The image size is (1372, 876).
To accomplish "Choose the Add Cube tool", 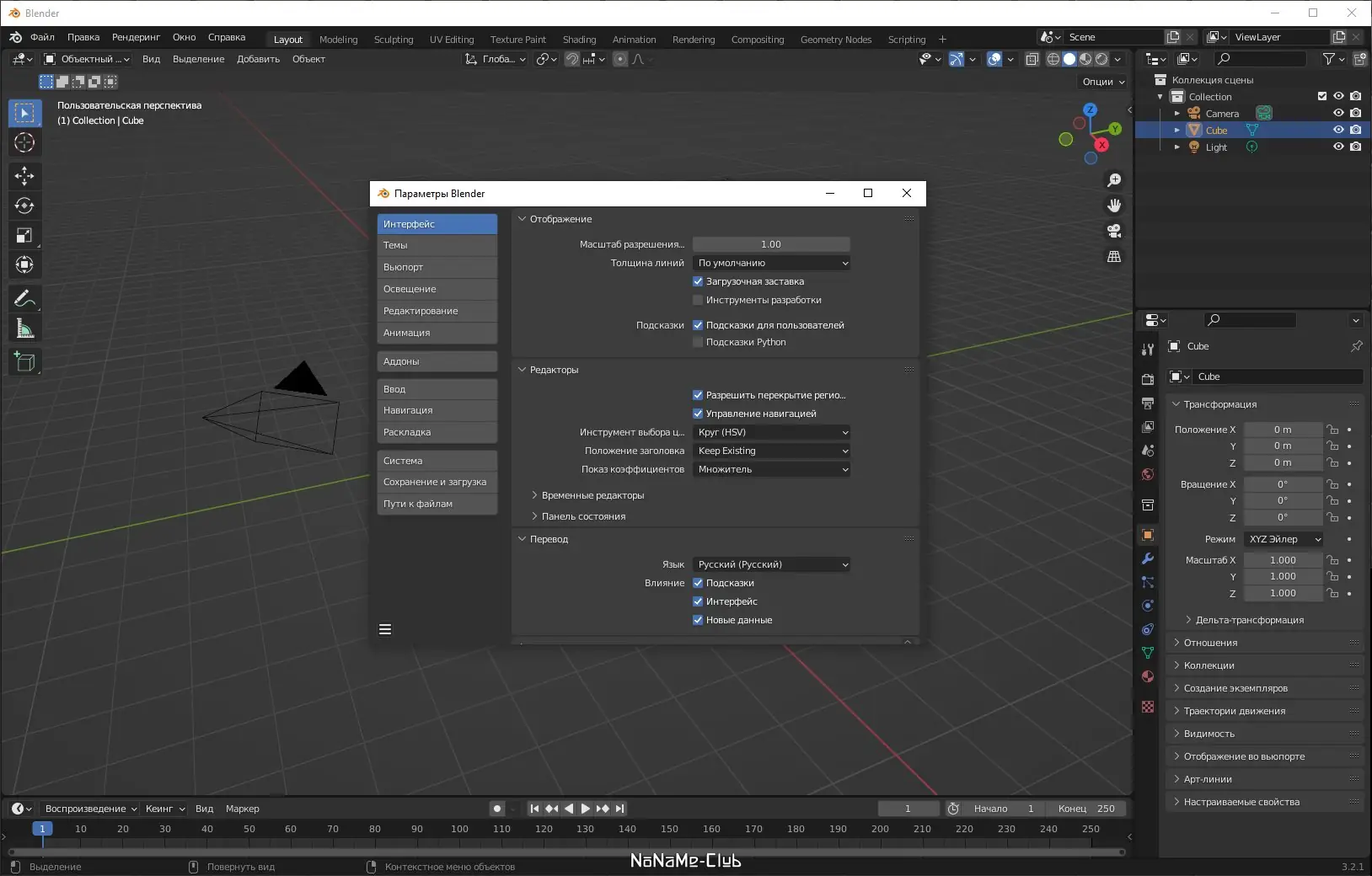I will coord(24,362).
